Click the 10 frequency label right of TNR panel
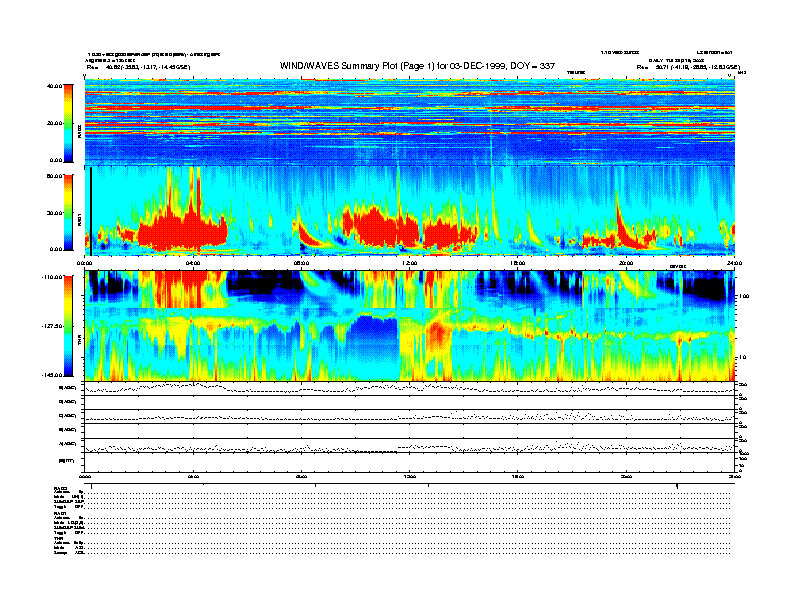The height and width of the screenshot is (612, 792). point(744,358)
